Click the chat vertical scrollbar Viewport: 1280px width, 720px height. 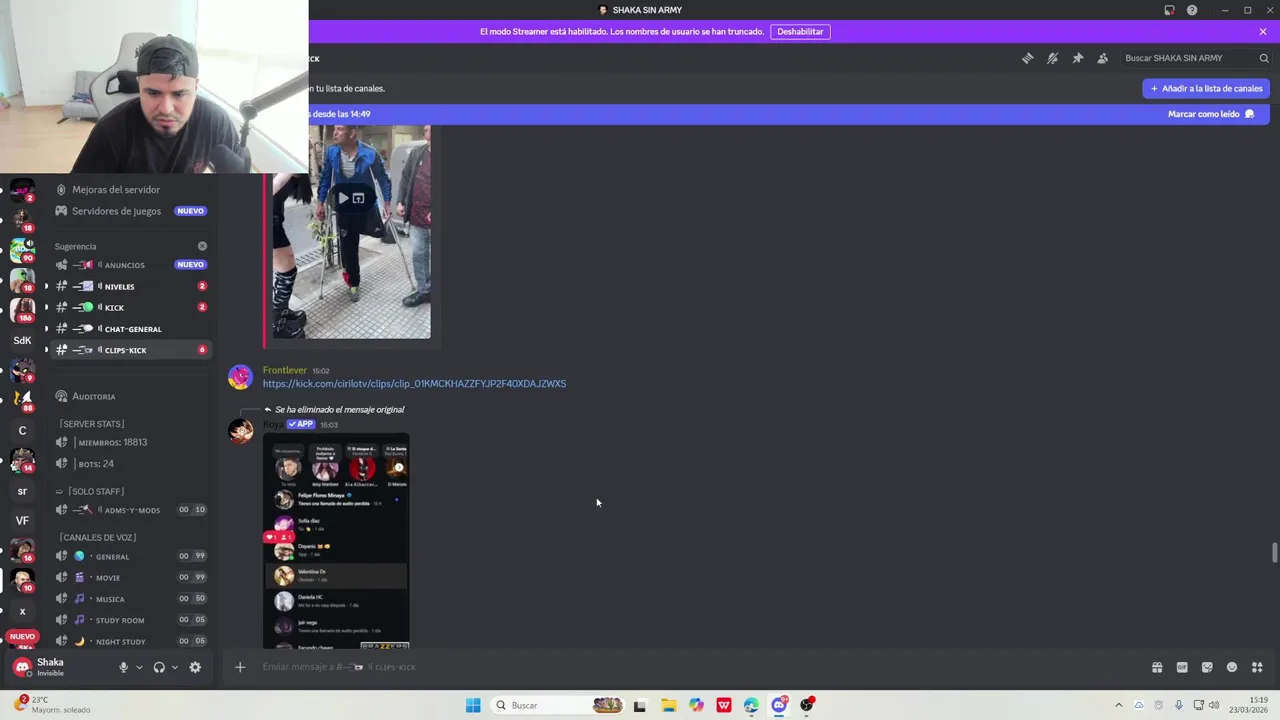point(1274,553)
